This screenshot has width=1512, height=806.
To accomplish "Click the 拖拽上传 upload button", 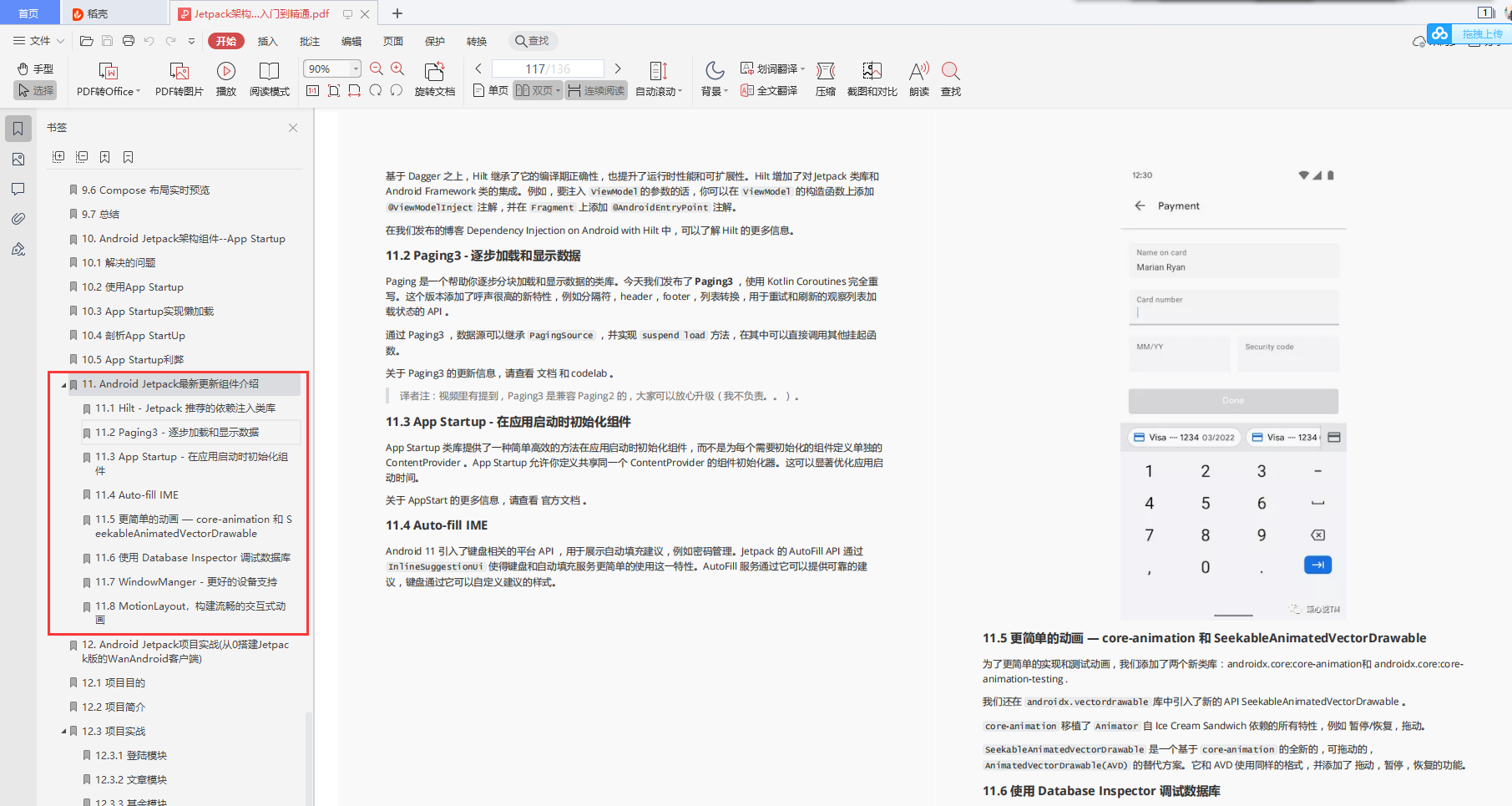I will coord(1469,33).
